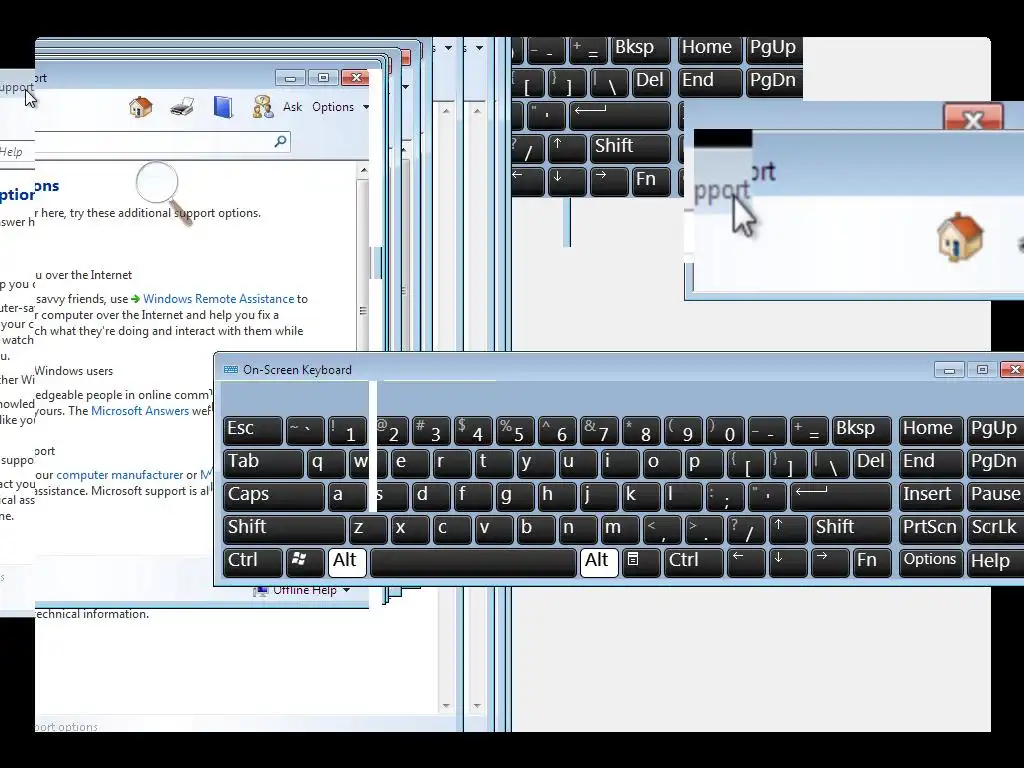
Task: Tap Fn key on partial top keyboard
Action: coord(651,180)
